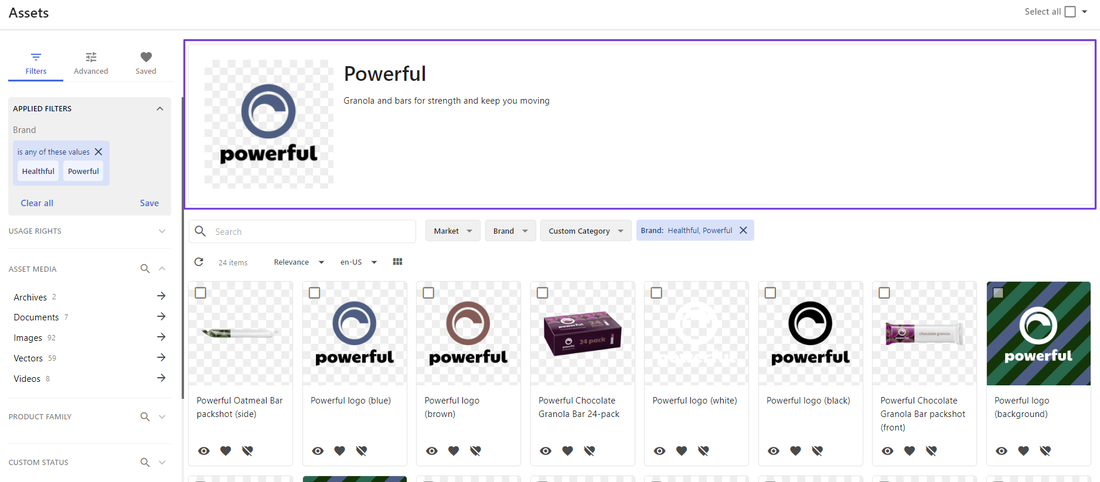
Task: Preview Powerful logo (blue) asset
Action: point(318,450)
